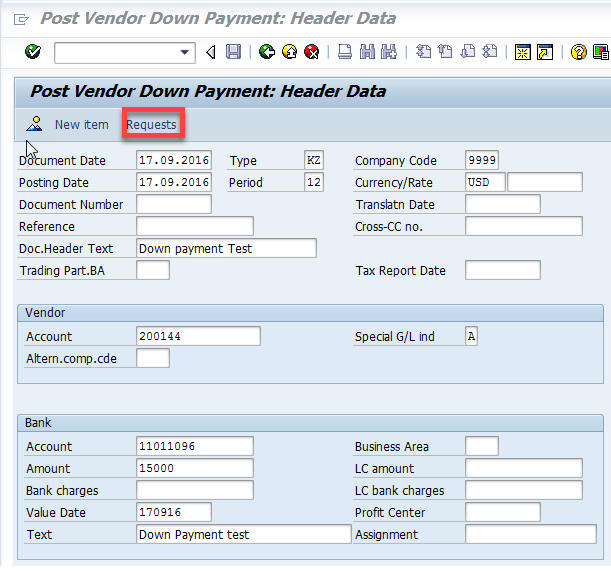The image size is (611, 572).
Task: Click the Trading Part.BA field
Action: [x=153, y=270]
